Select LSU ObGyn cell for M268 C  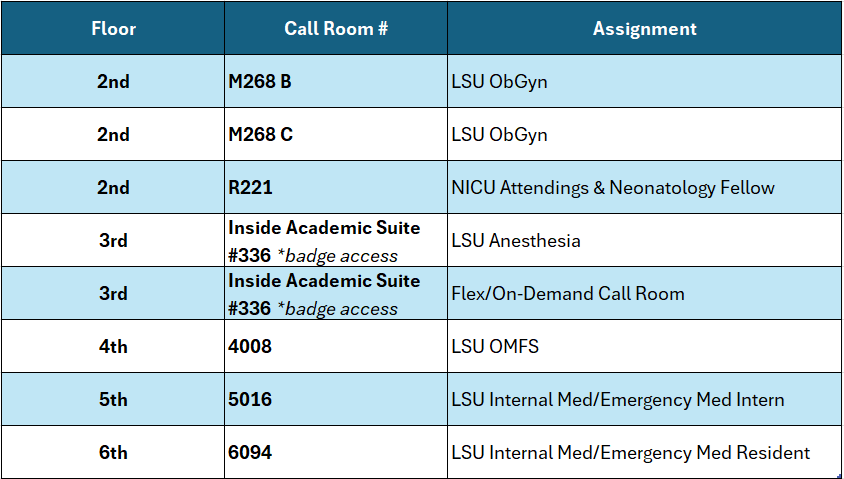(x=500, y=135)
